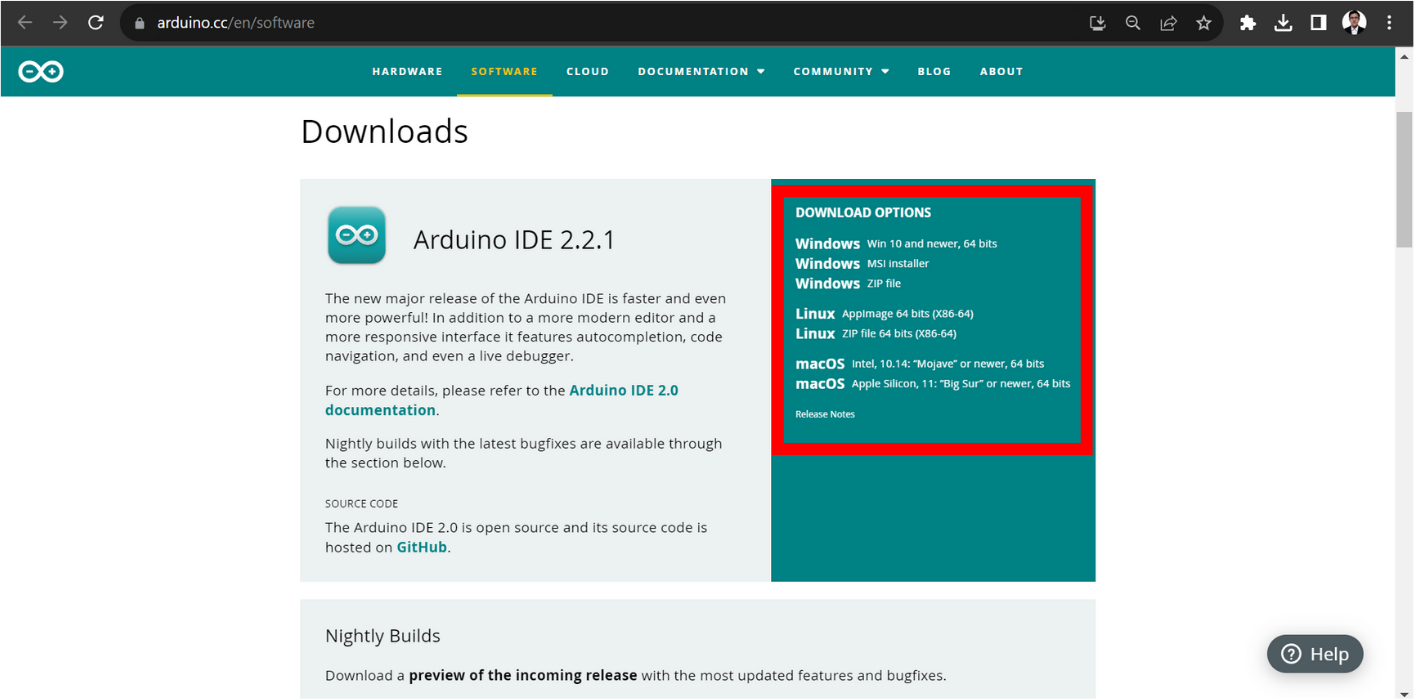Open Arduino IDE 2.0 documentation link
The height and width of the screenshot is (699, 1414).
[x=502, y=400]
